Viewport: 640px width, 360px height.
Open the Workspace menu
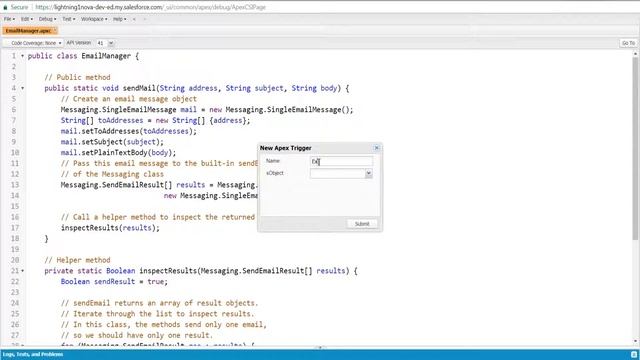click(94, 19)
